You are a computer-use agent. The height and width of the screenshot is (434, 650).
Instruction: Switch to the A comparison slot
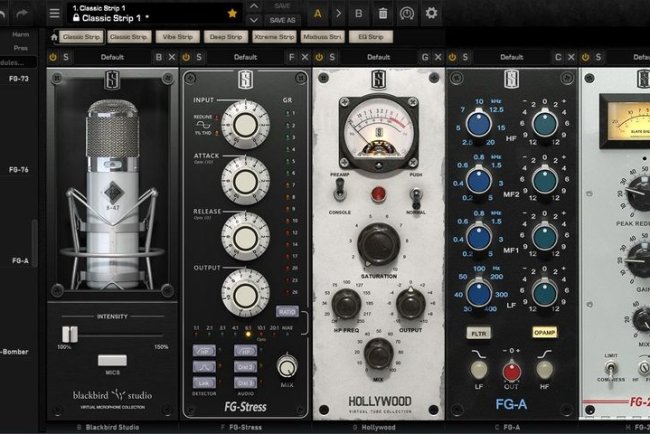coord(318,13)
